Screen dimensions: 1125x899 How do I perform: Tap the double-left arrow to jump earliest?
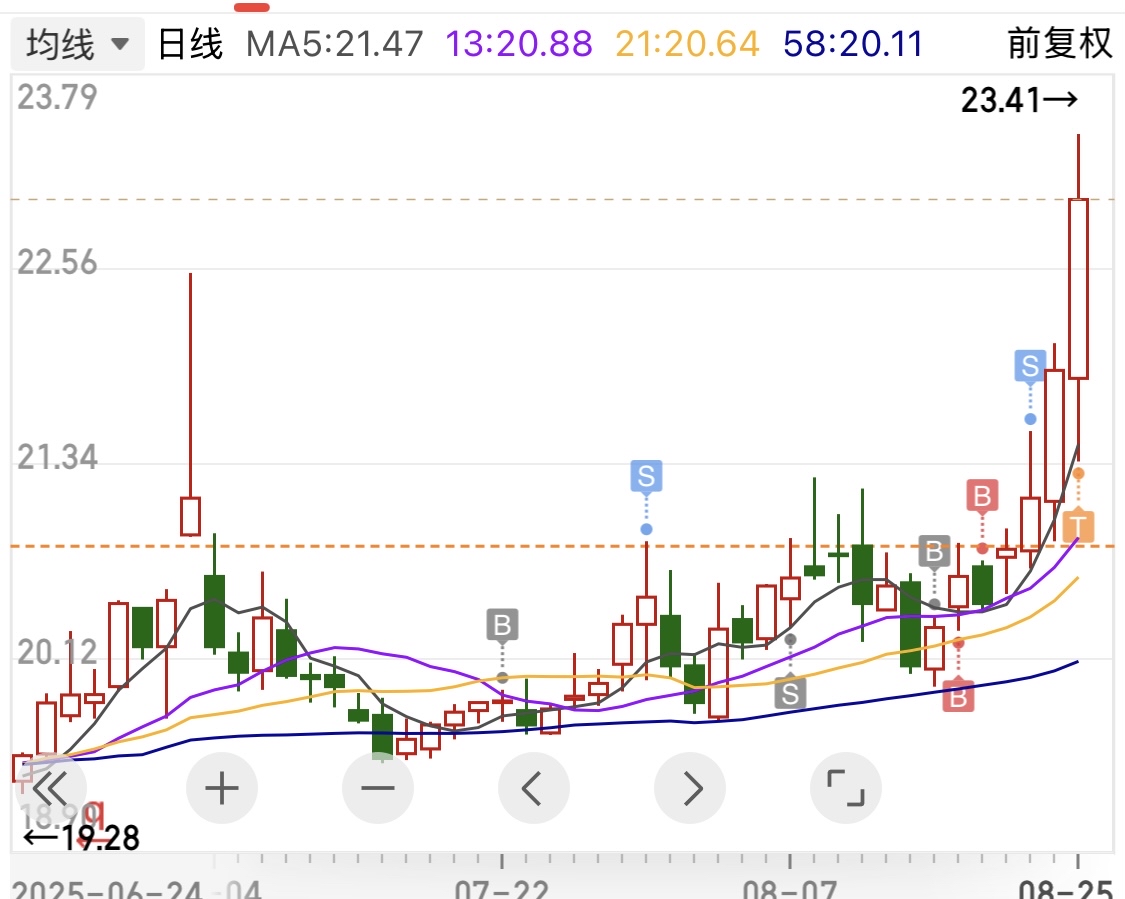[x=50, y=789]
